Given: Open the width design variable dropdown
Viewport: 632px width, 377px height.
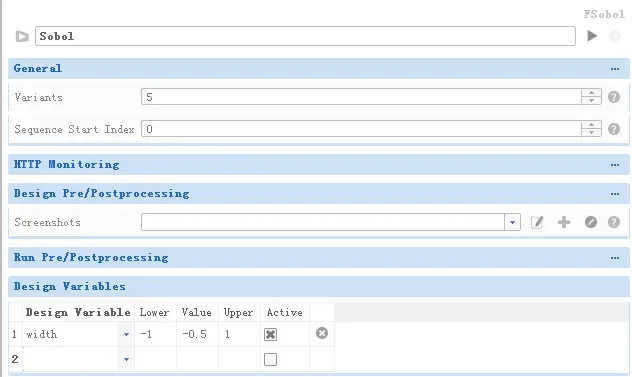Looking at the screenshot, I should pyautogui.click(x=126, y=334).
